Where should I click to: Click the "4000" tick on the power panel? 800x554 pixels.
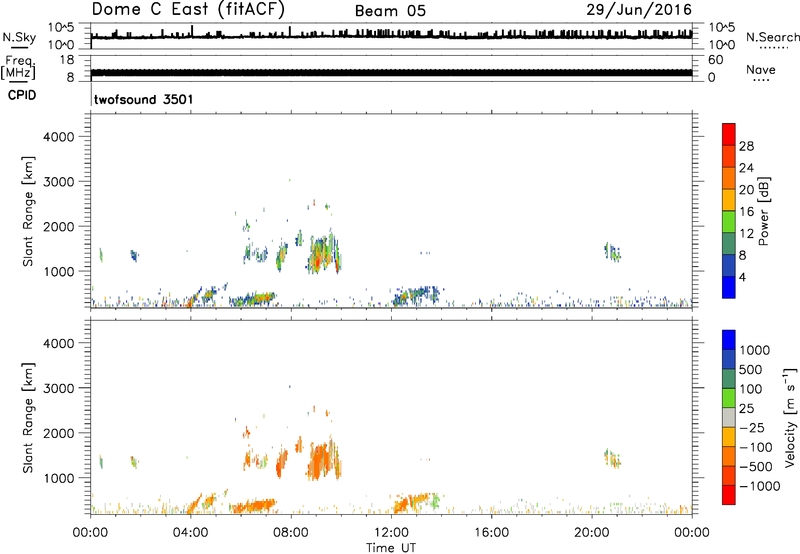tap(59, 137)
